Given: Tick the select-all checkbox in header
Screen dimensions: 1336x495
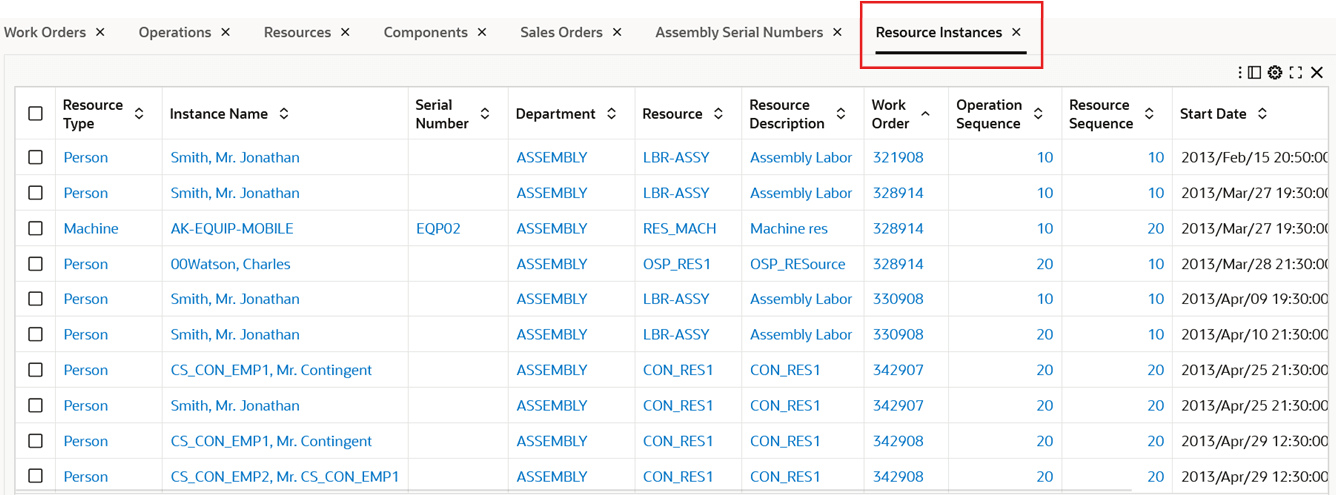Looking at the screenshot, I should (x=36, y=114).
